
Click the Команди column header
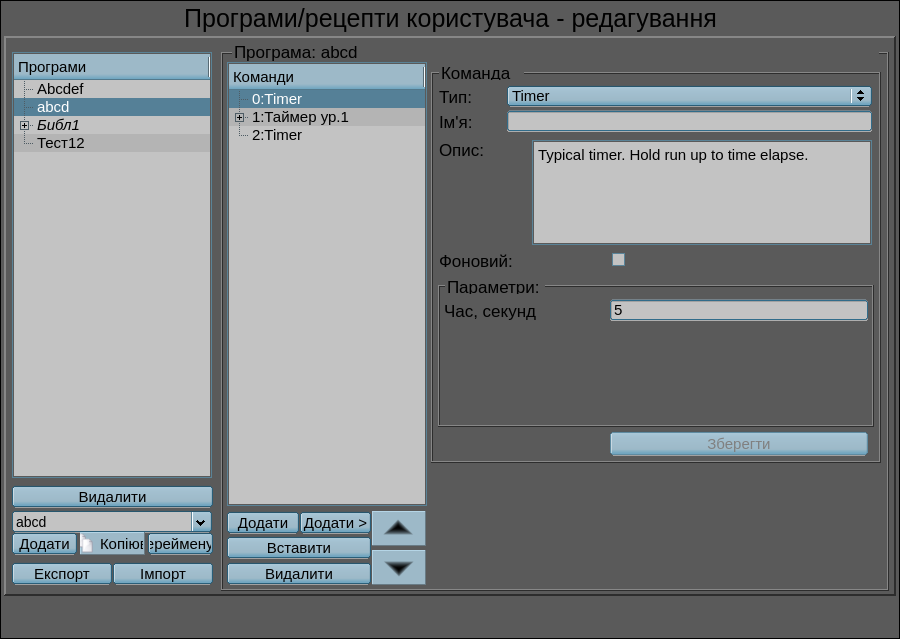pos(326,77)
